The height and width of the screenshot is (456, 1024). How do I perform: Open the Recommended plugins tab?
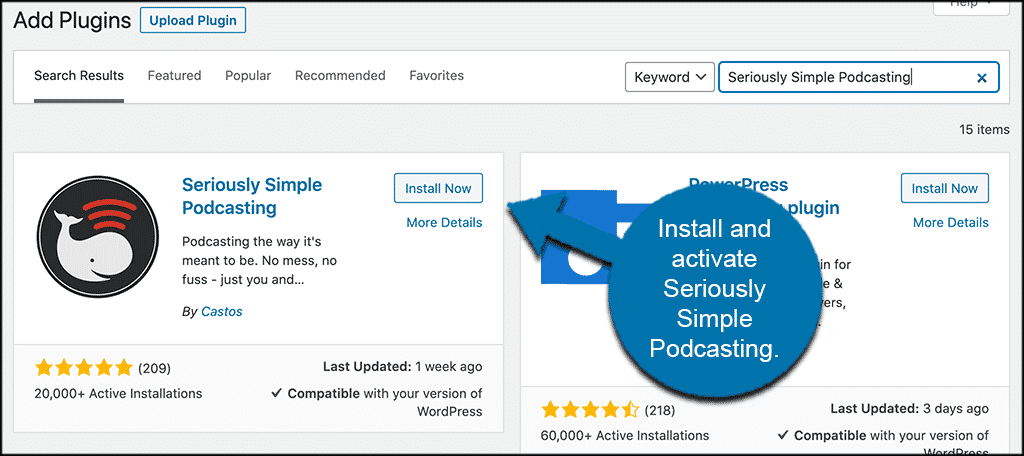(340, 76)
